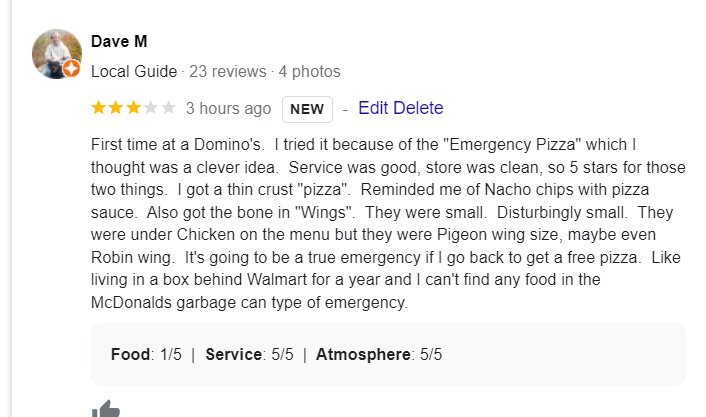Click the Food 1/5 rating

tap(146, 354)
